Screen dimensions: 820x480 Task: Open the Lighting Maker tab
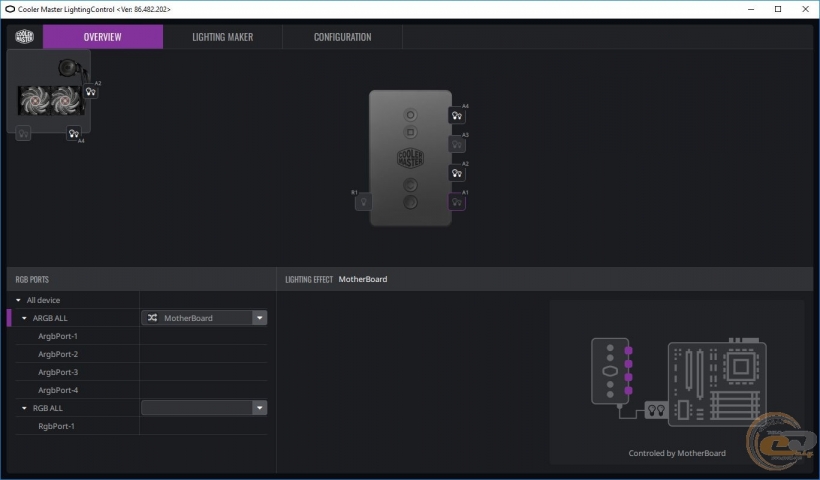point(222,37)
